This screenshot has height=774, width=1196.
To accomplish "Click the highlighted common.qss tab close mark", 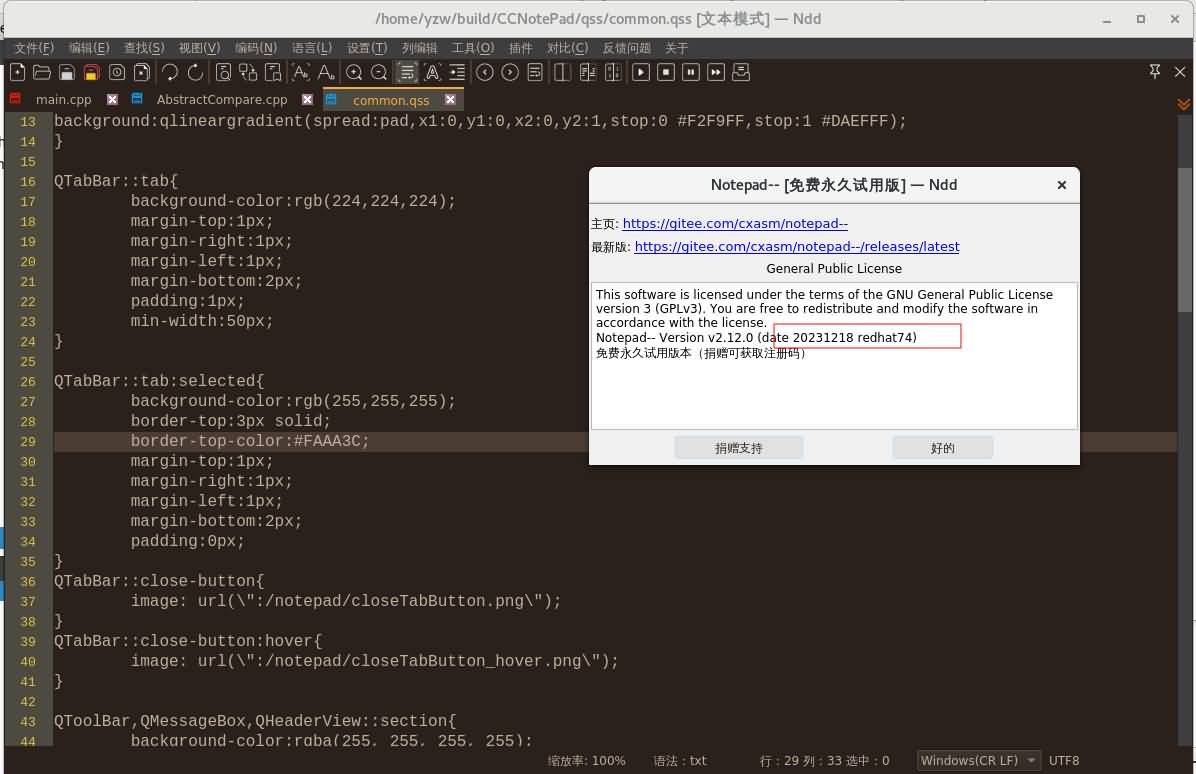I will [x=450, y=99].
